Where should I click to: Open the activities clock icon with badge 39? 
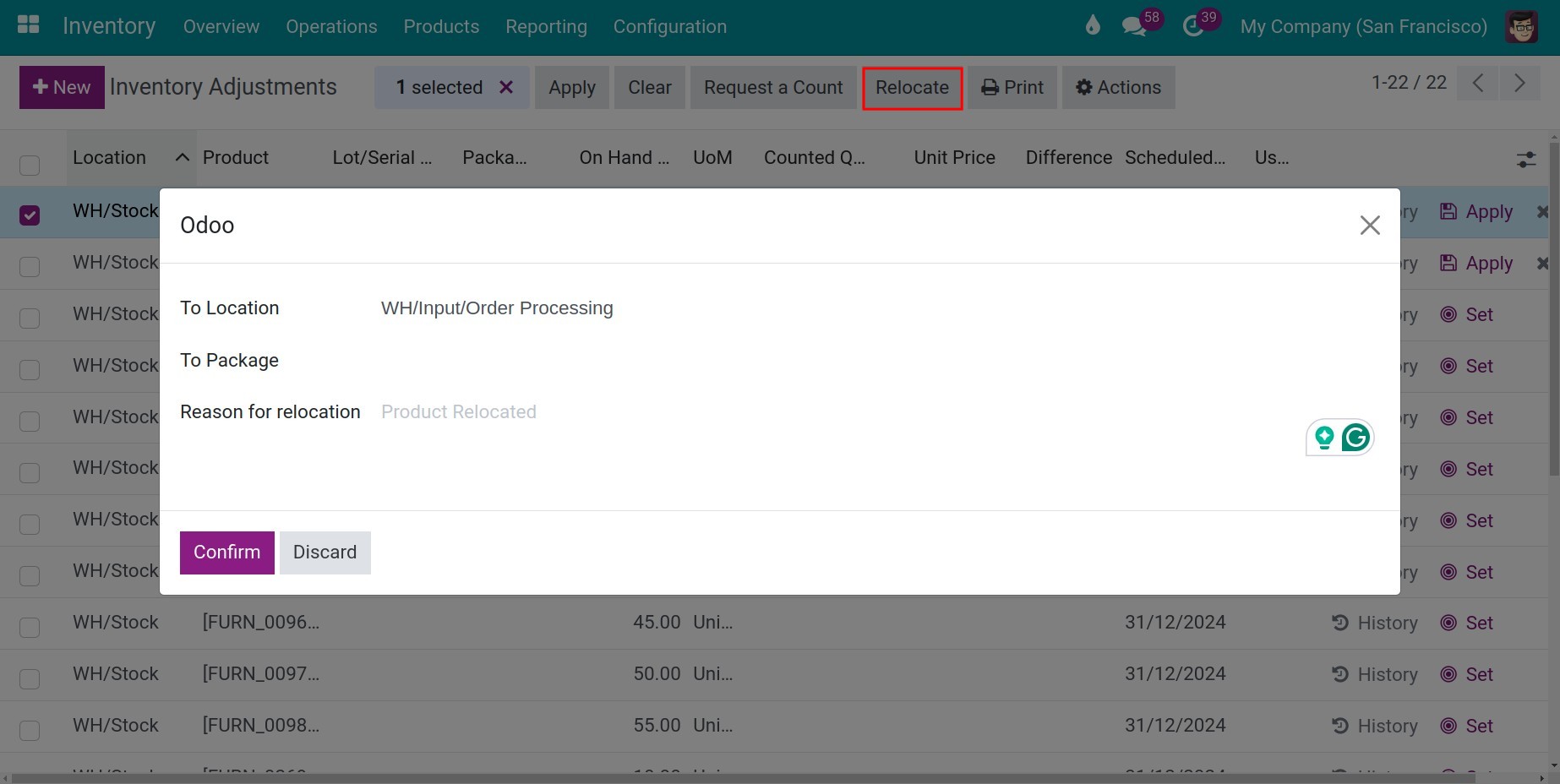pos(1193,26)
